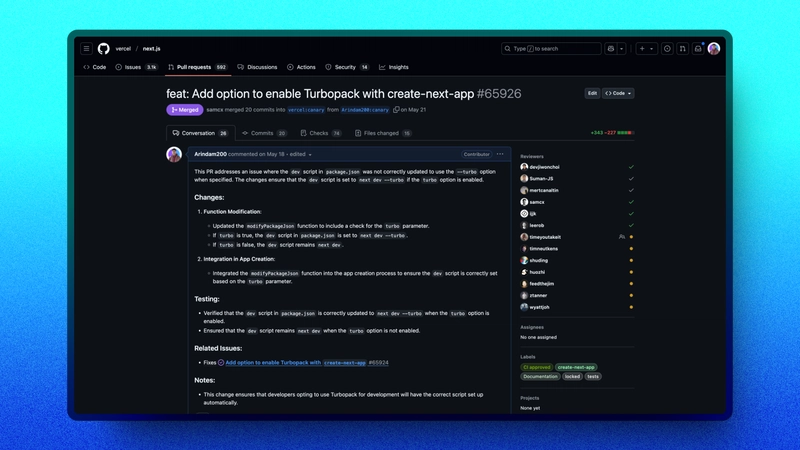800x450 pixels.
Task: Open the notifications inbox icon
Action: click(698, 48)
